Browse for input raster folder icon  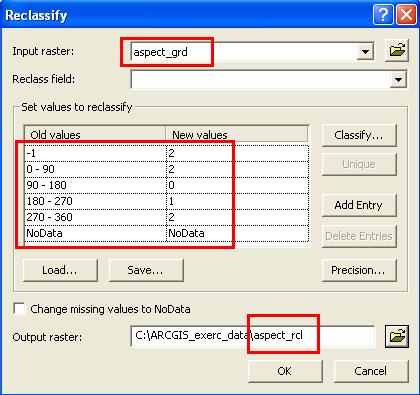pyautogui.click(x=397, y=51)
